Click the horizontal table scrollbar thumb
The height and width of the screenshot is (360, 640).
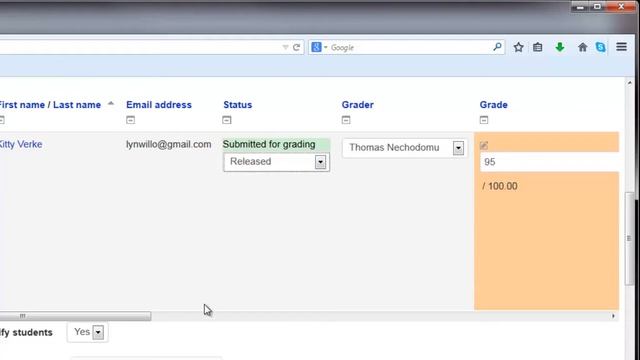[76, 316]
